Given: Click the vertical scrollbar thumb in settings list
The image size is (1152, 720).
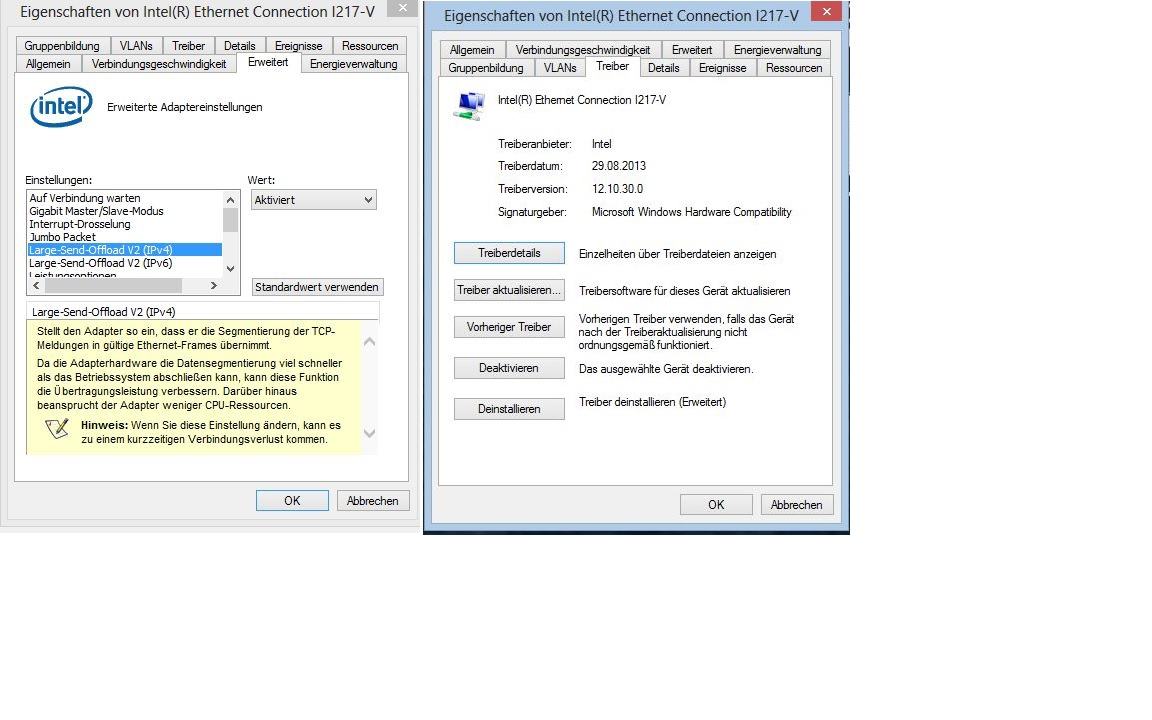Looking at the screenshot, I should 231,220.
